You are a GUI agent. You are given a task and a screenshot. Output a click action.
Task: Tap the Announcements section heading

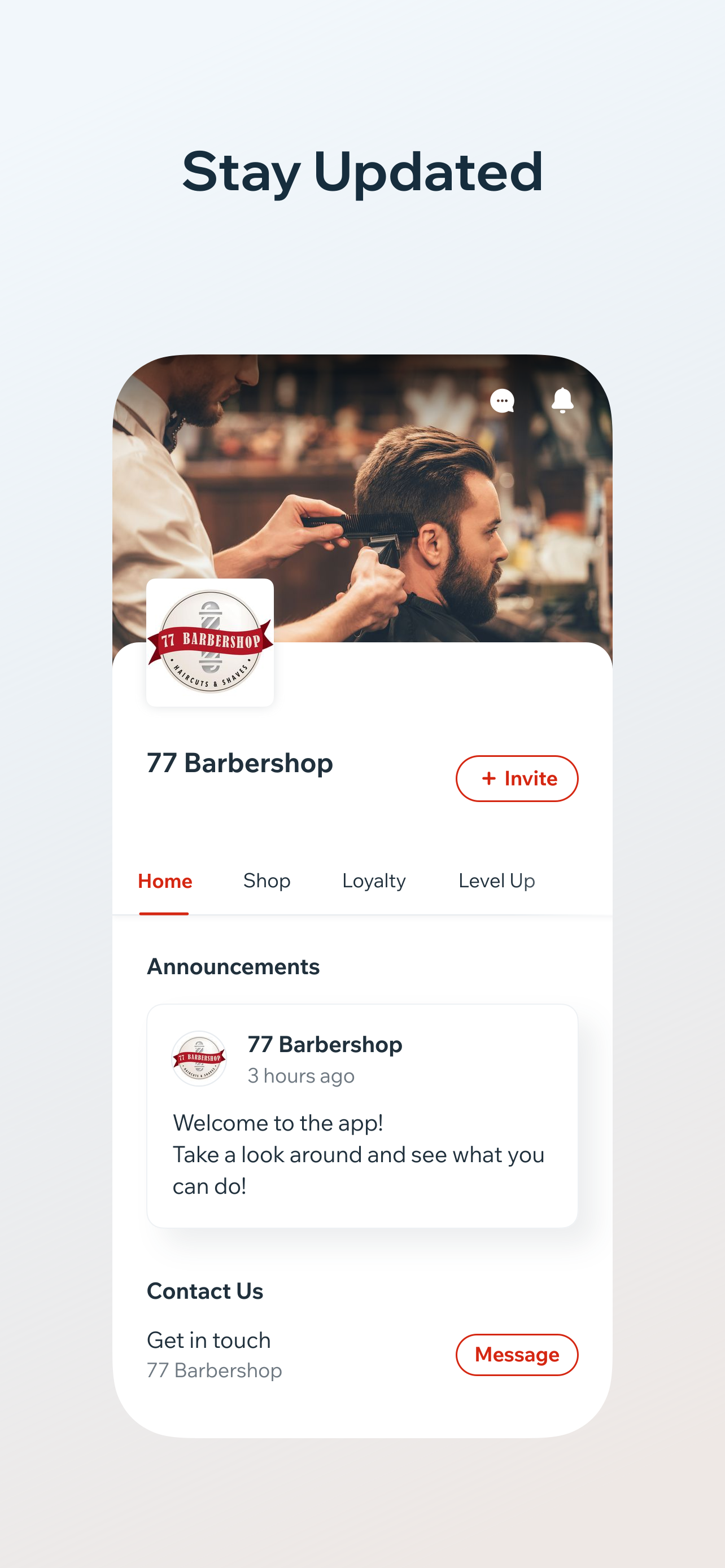pyautogui.click(x=233, y=967)
